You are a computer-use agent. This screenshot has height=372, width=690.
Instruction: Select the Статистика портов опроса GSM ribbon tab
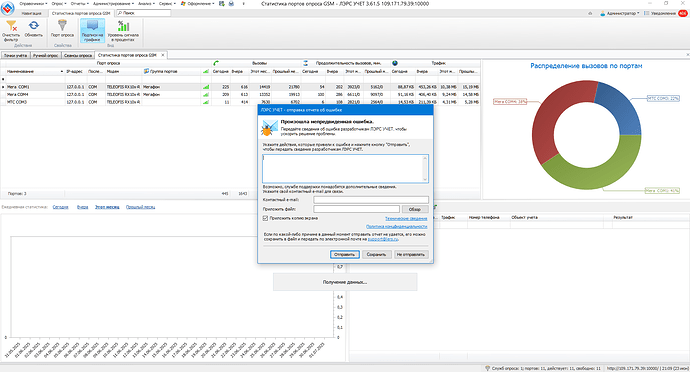[81, 14]
